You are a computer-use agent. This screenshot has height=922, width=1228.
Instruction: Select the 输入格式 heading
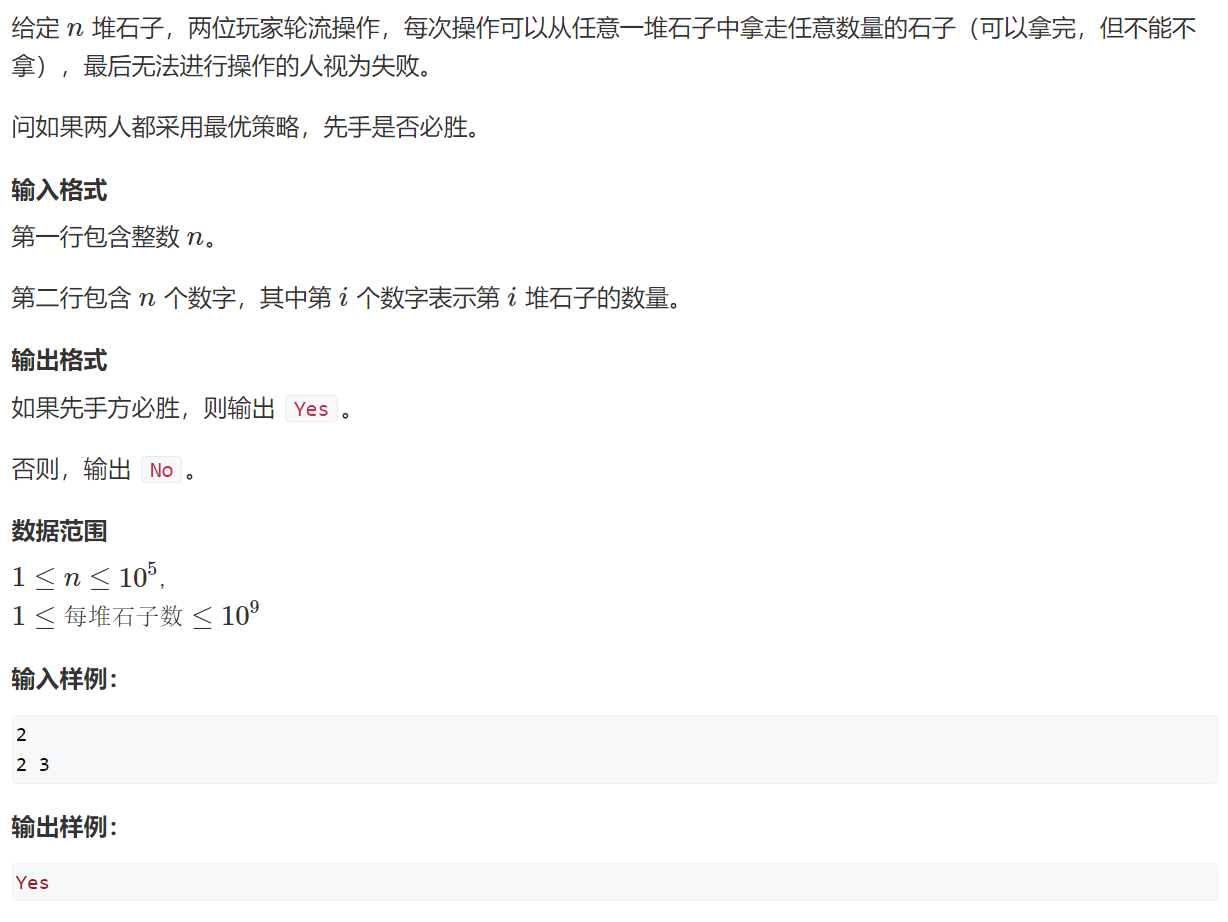coord(60,190)
